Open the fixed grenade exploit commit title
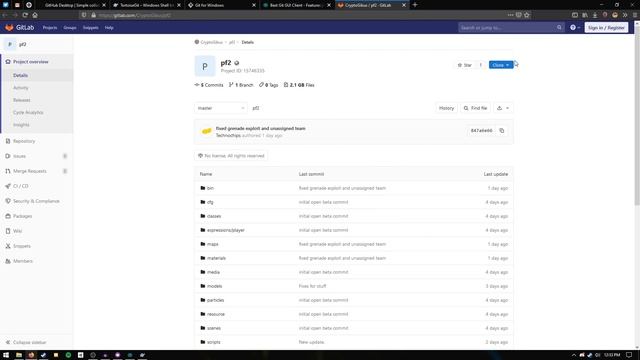Viewport: 640px width, 360px height. [x=260, y=128]
